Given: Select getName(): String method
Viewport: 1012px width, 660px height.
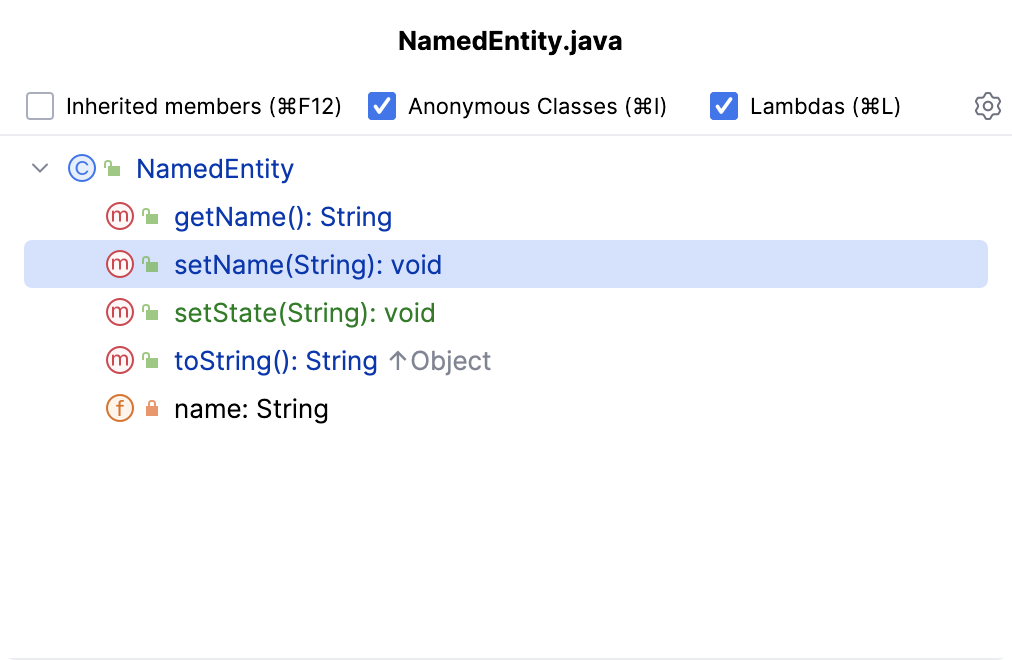Looking at the screenshot, I should 282,216.
